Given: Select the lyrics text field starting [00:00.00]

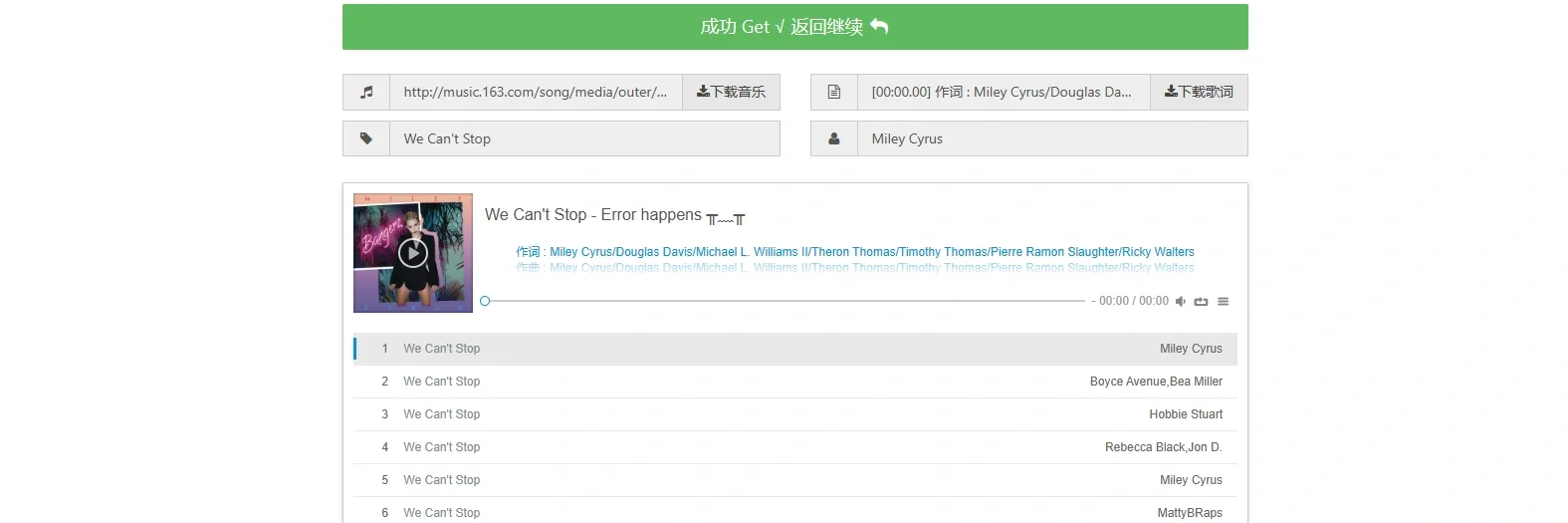Looking at the screenshot, I should click(1004, 92).
